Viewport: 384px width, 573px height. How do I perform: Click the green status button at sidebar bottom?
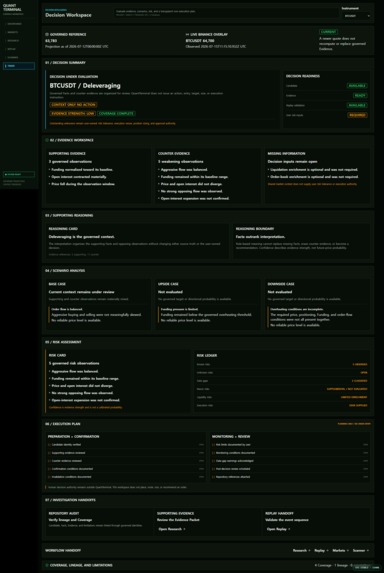pos(19,175)
